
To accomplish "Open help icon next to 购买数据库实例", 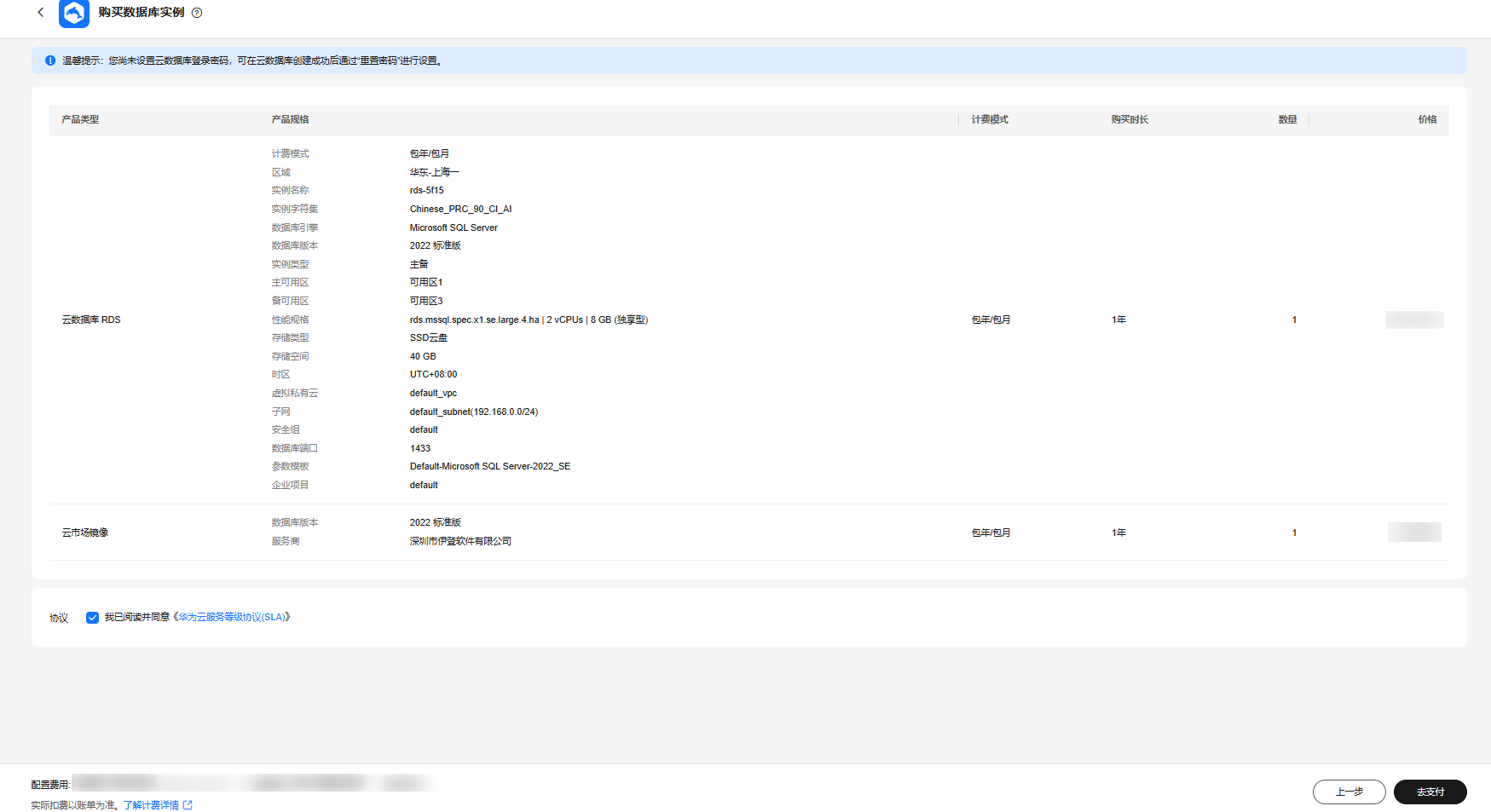I will [197, 13].
